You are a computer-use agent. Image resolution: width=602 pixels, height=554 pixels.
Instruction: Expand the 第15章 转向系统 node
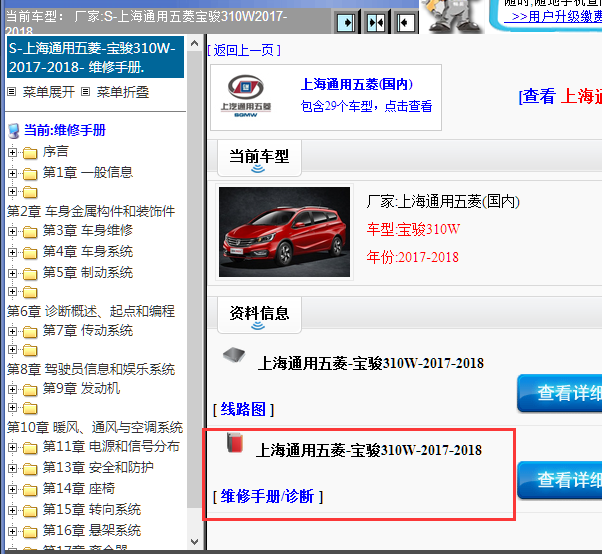[x=12, y=510]
